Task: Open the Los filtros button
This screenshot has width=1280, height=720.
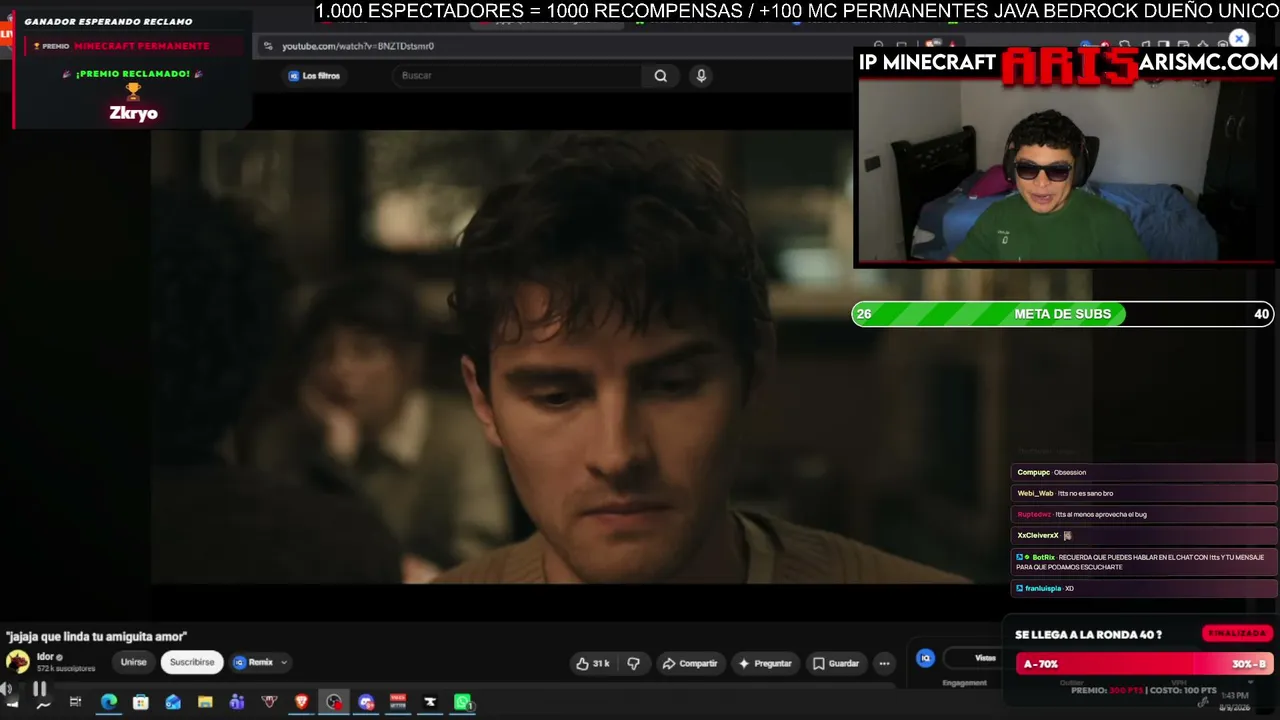Action: click(314, 76)
